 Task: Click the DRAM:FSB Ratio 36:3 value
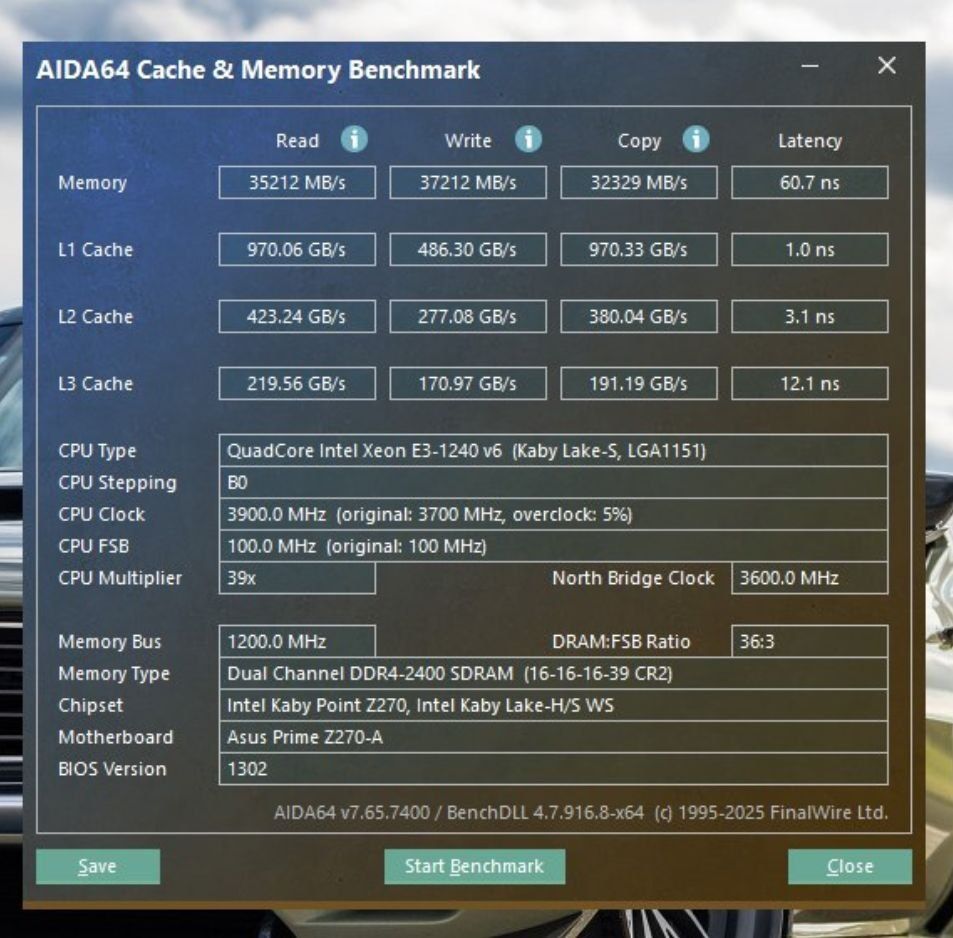(810, 641)
